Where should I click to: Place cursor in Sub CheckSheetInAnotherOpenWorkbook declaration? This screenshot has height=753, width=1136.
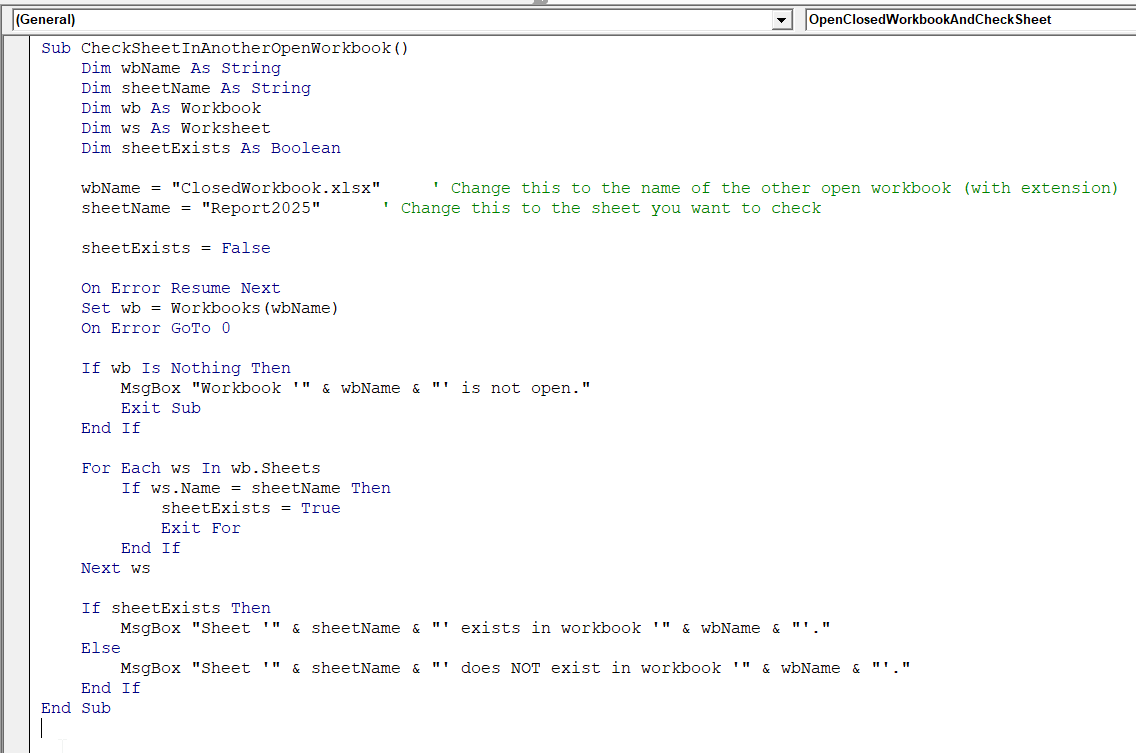pos(225,48)
